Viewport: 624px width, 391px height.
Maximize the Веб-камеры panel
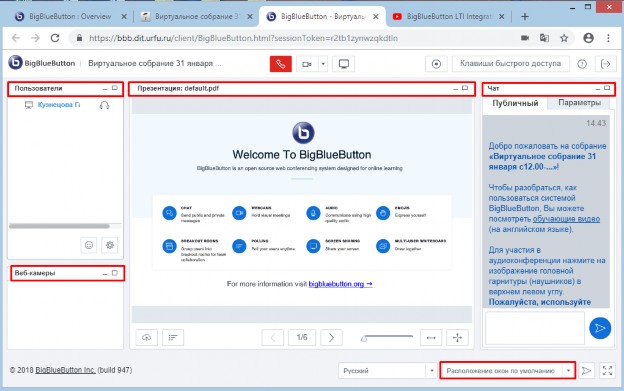115,273
